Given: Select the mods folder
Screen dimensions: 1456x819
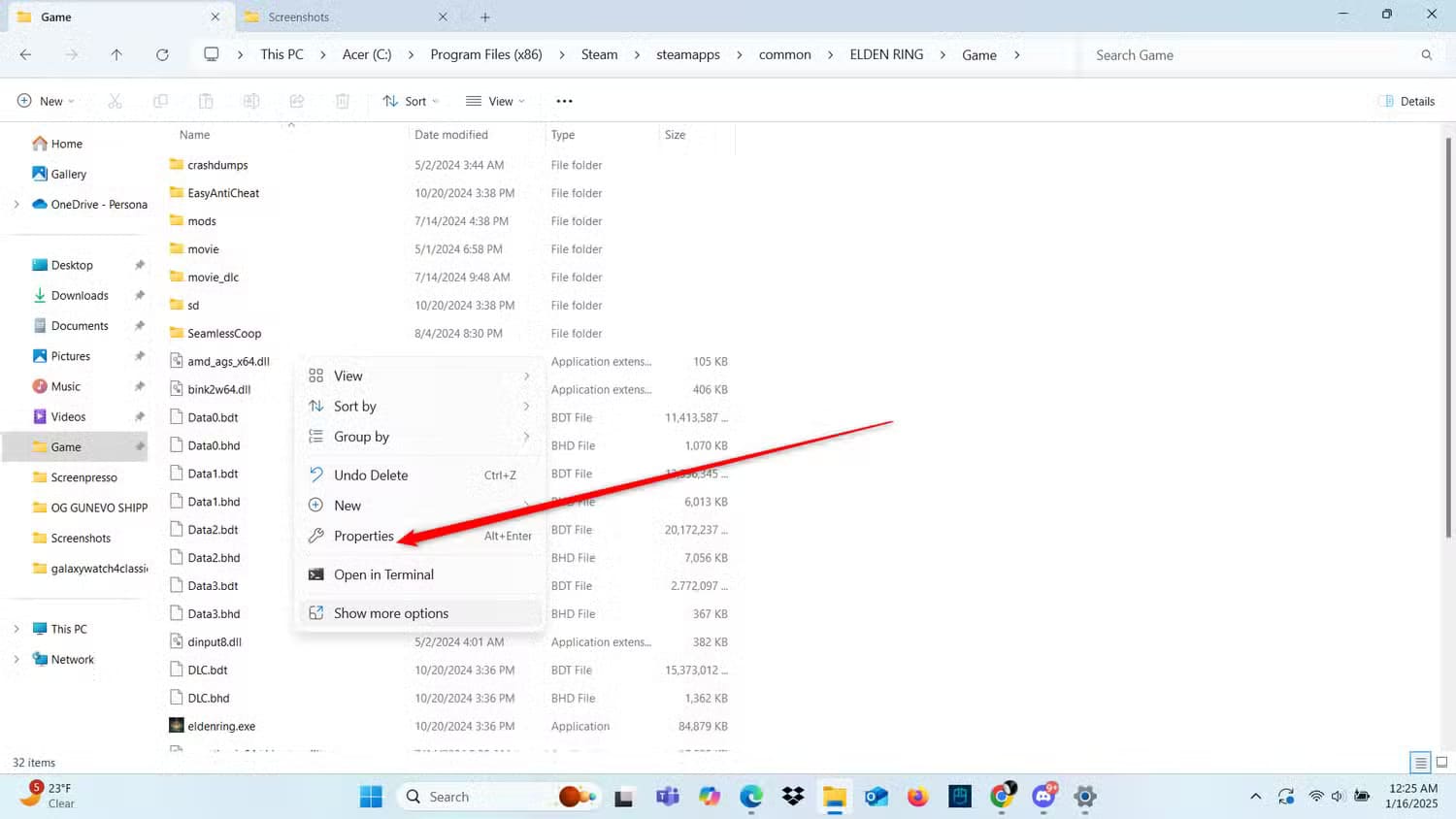Looking at the screenshot, I should (202, 221).
